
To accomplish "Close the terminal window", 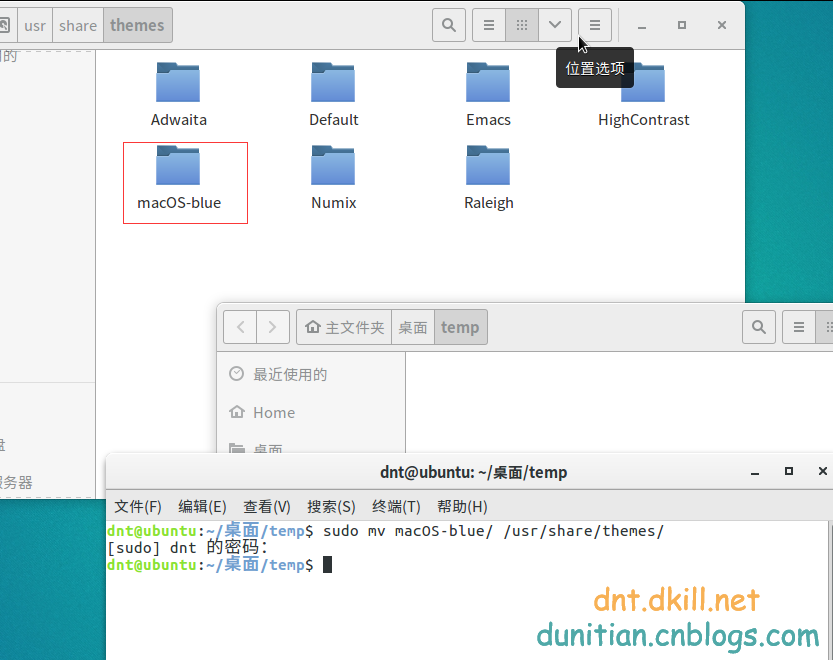I will [x=822, y=471].
